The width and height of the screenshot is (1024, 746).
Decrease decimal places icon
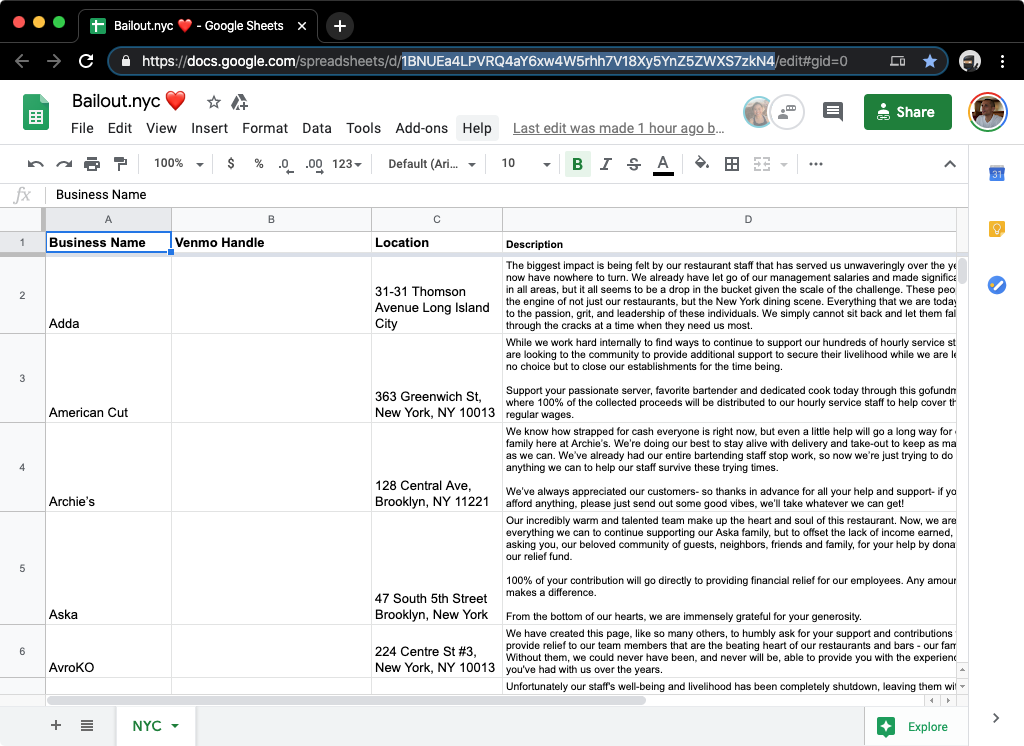(285, 165)
